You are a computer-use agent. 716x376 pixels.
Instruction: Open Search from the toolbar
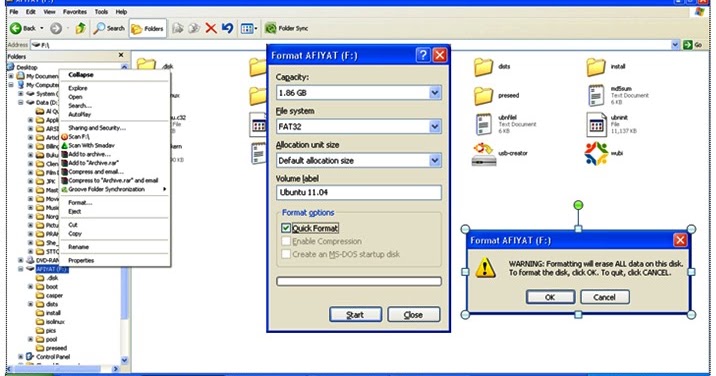pos(109,28)
